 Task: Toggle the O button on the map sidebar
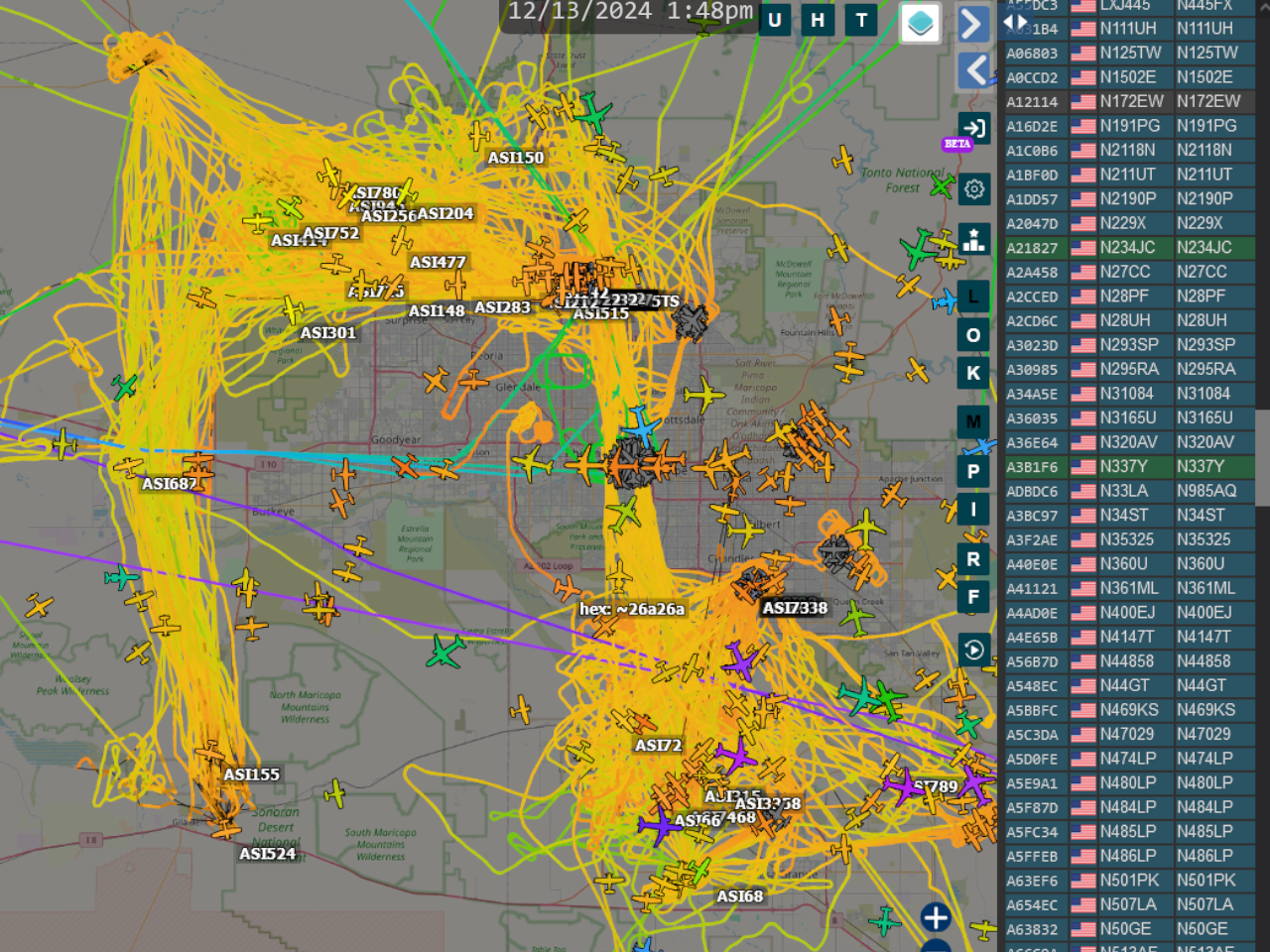[973, 335]
